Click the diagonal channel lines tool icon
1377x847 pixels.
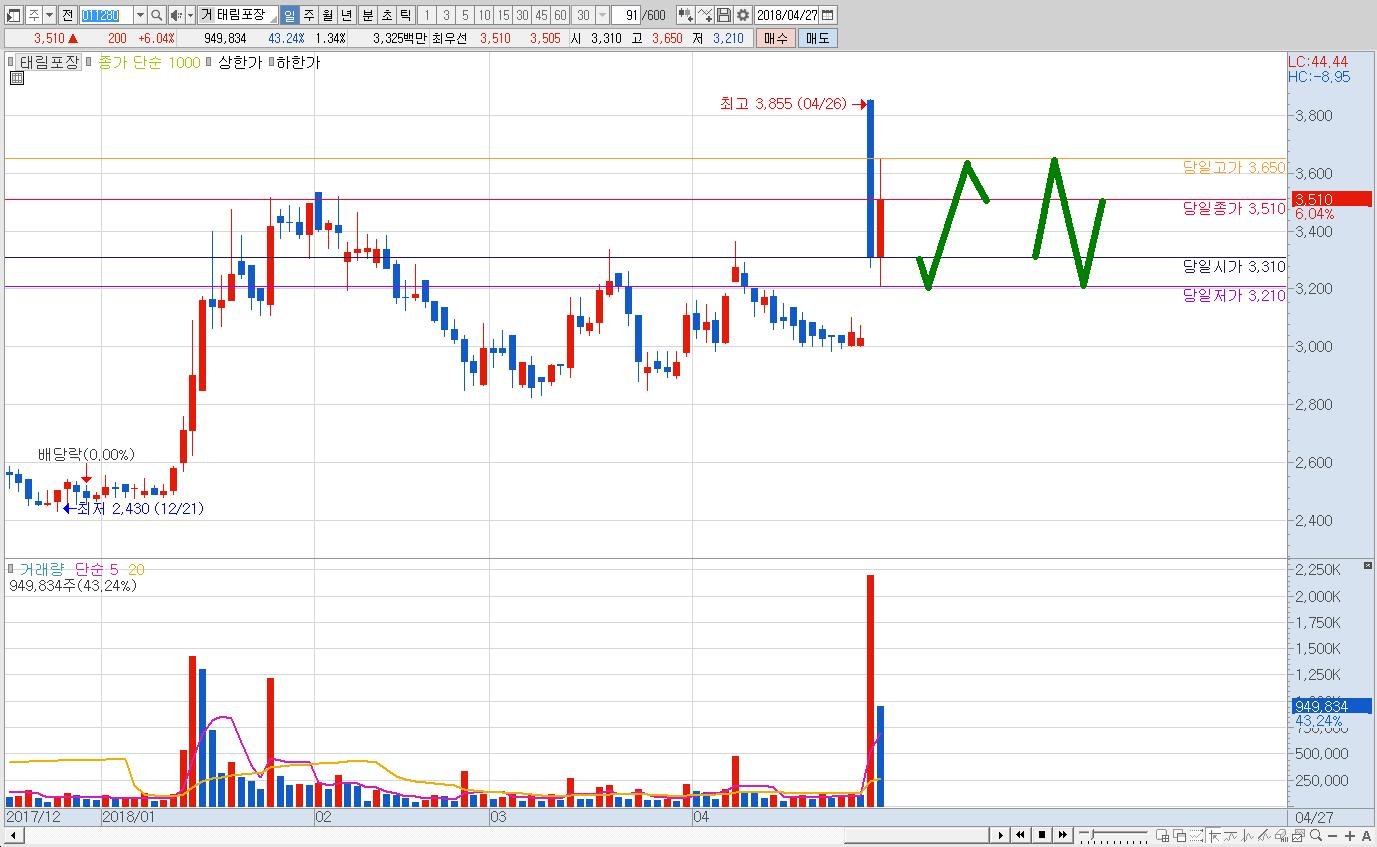point(1264,836)
